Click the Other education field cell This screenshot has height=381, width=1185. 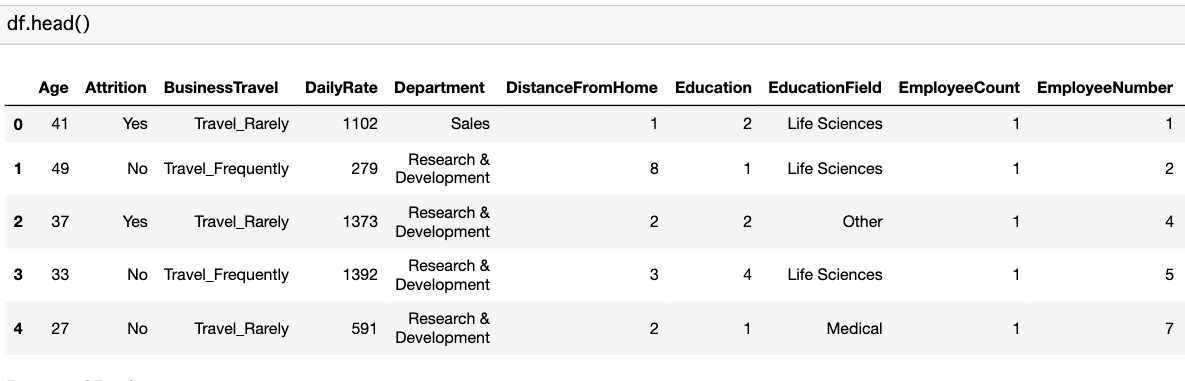pyautogui.click(x=862, y=222)
